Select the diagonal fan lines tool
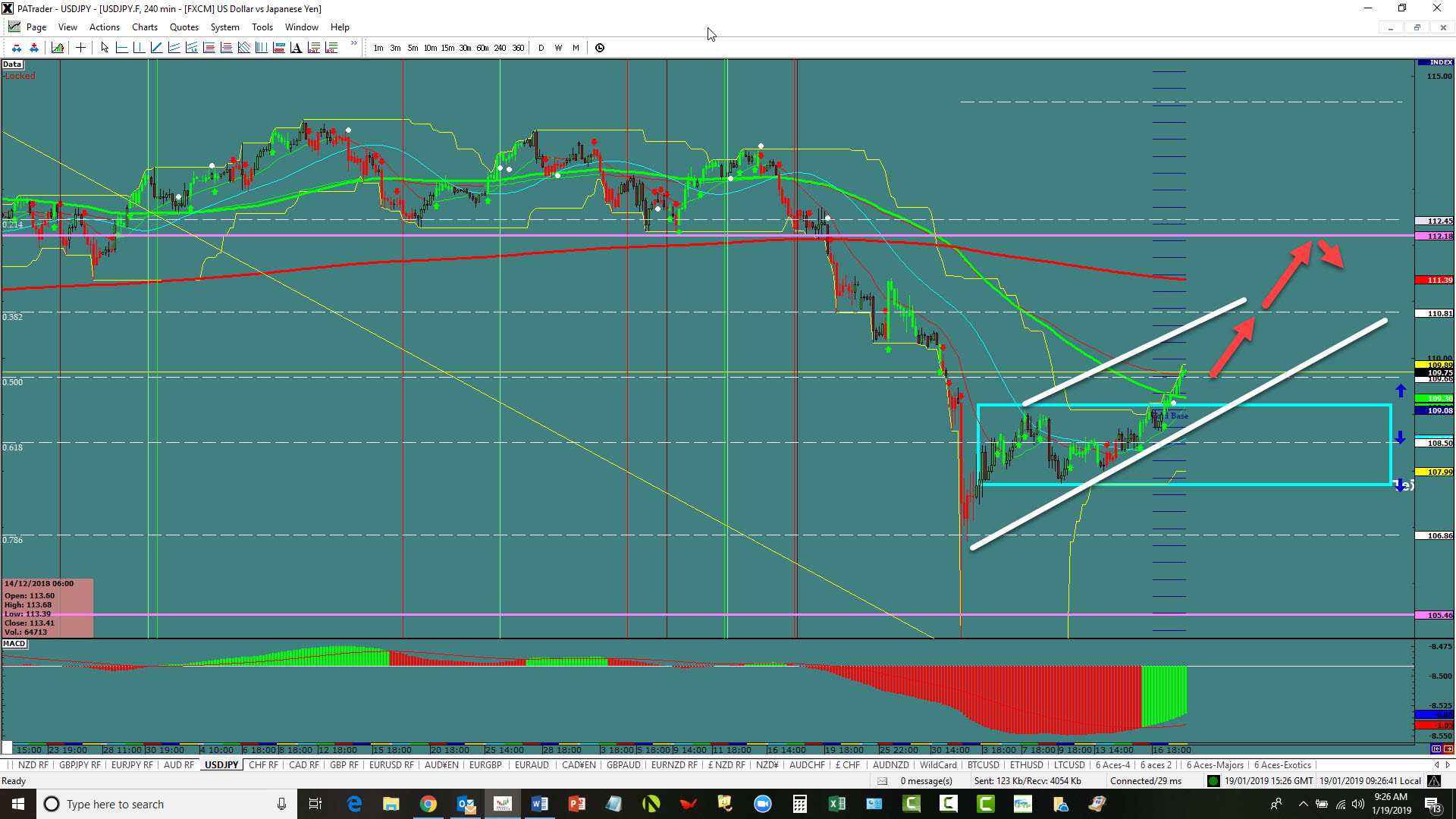This screenshot has width=1456, height=819. pyautogui.click(x=243, y=48)
